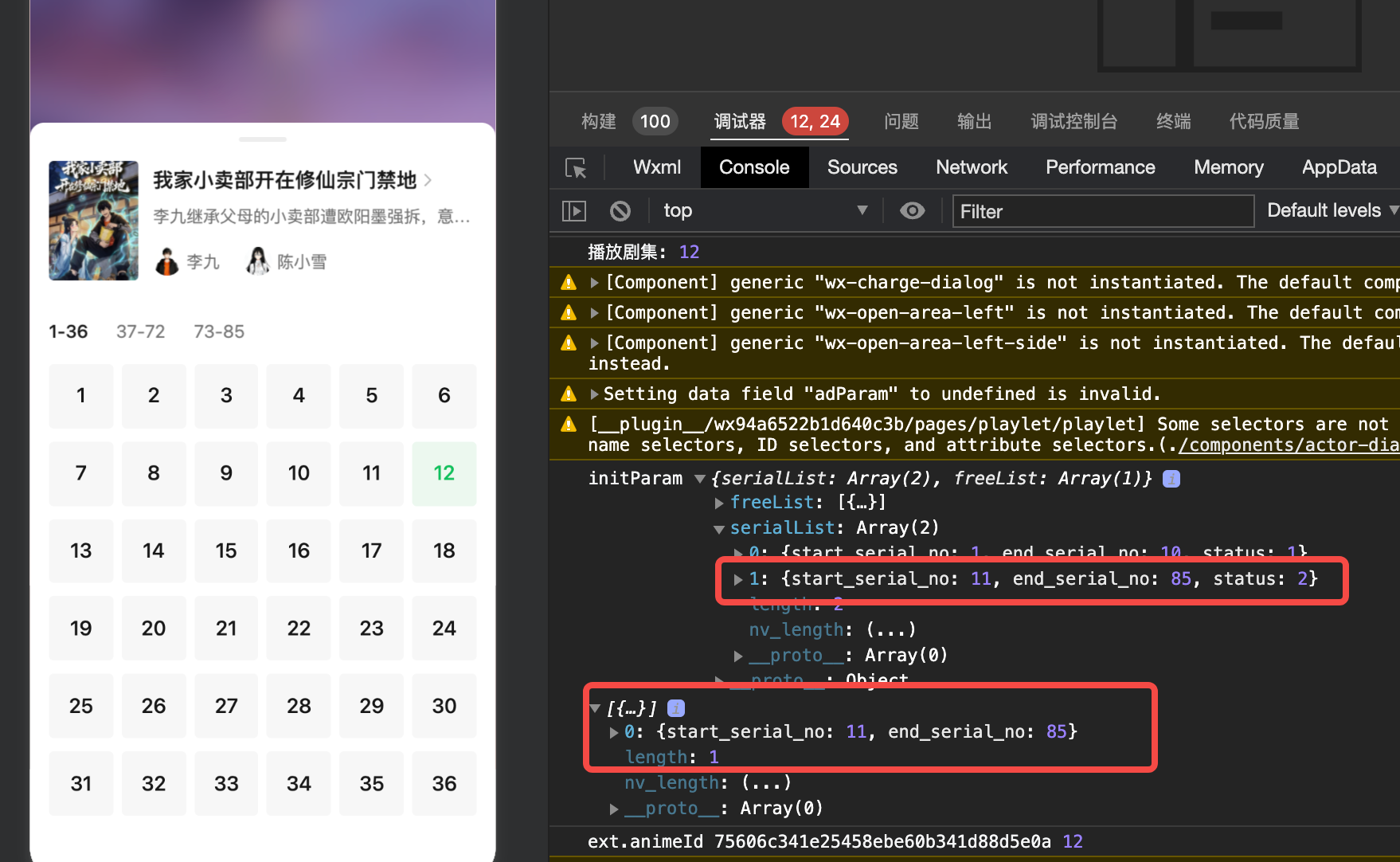Click actress 陈小雪 avatar
The width and height of the screenshot is (1400, 862).
point(258,261)
